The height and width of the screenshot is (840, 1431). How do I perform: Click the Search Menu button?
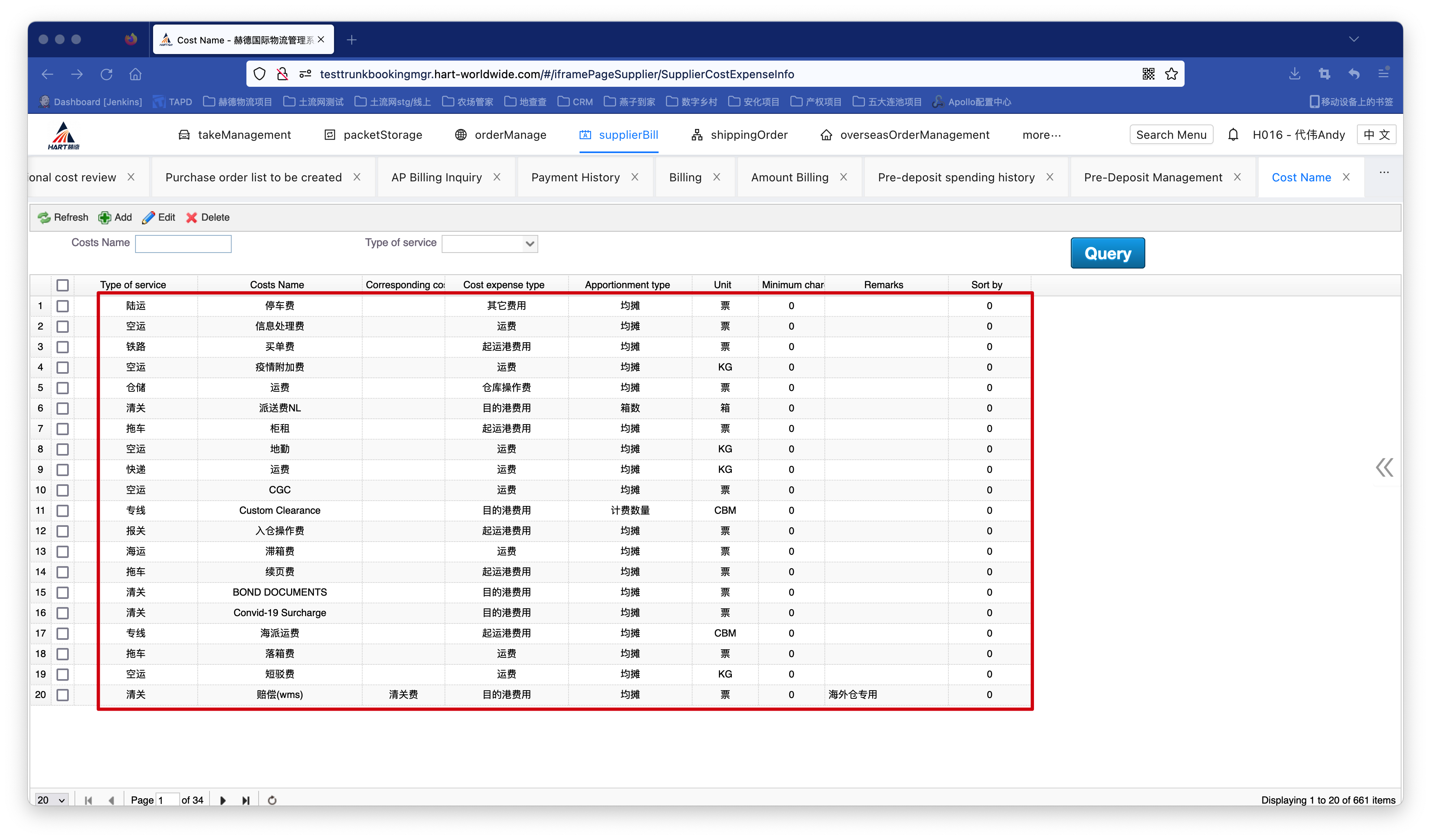tap(1171, 135)
